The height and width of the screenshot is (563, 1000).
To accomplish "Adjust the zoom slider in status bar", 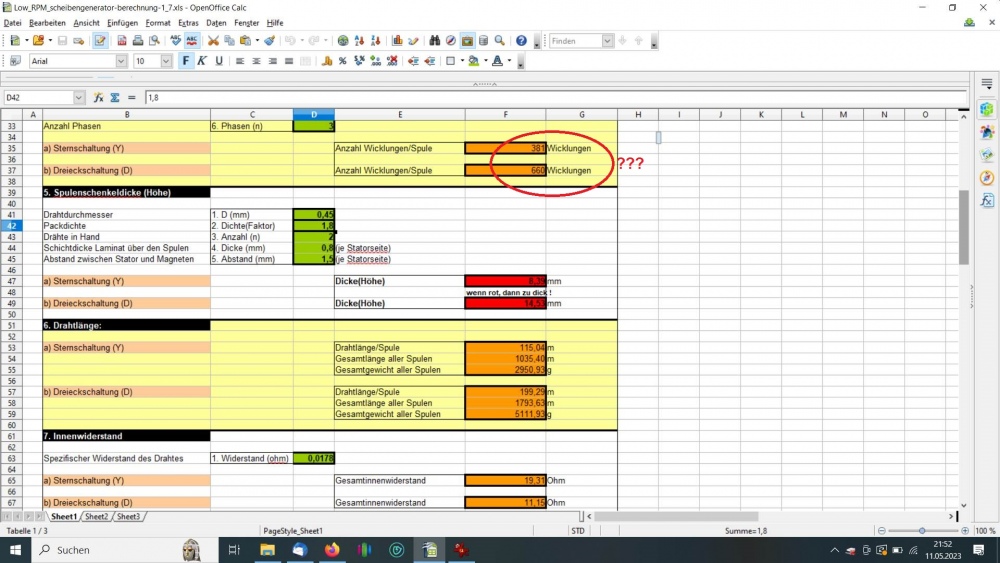I will point(921,531).
